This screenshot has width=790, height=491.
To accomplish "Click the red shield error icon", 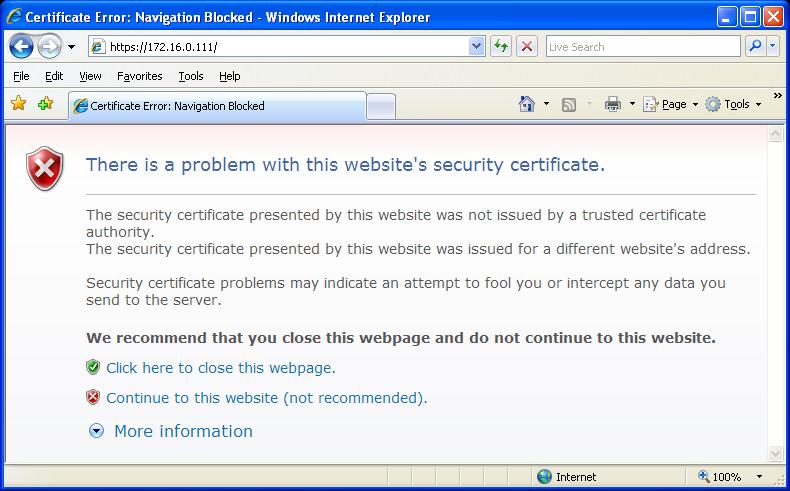I will 45,169.
